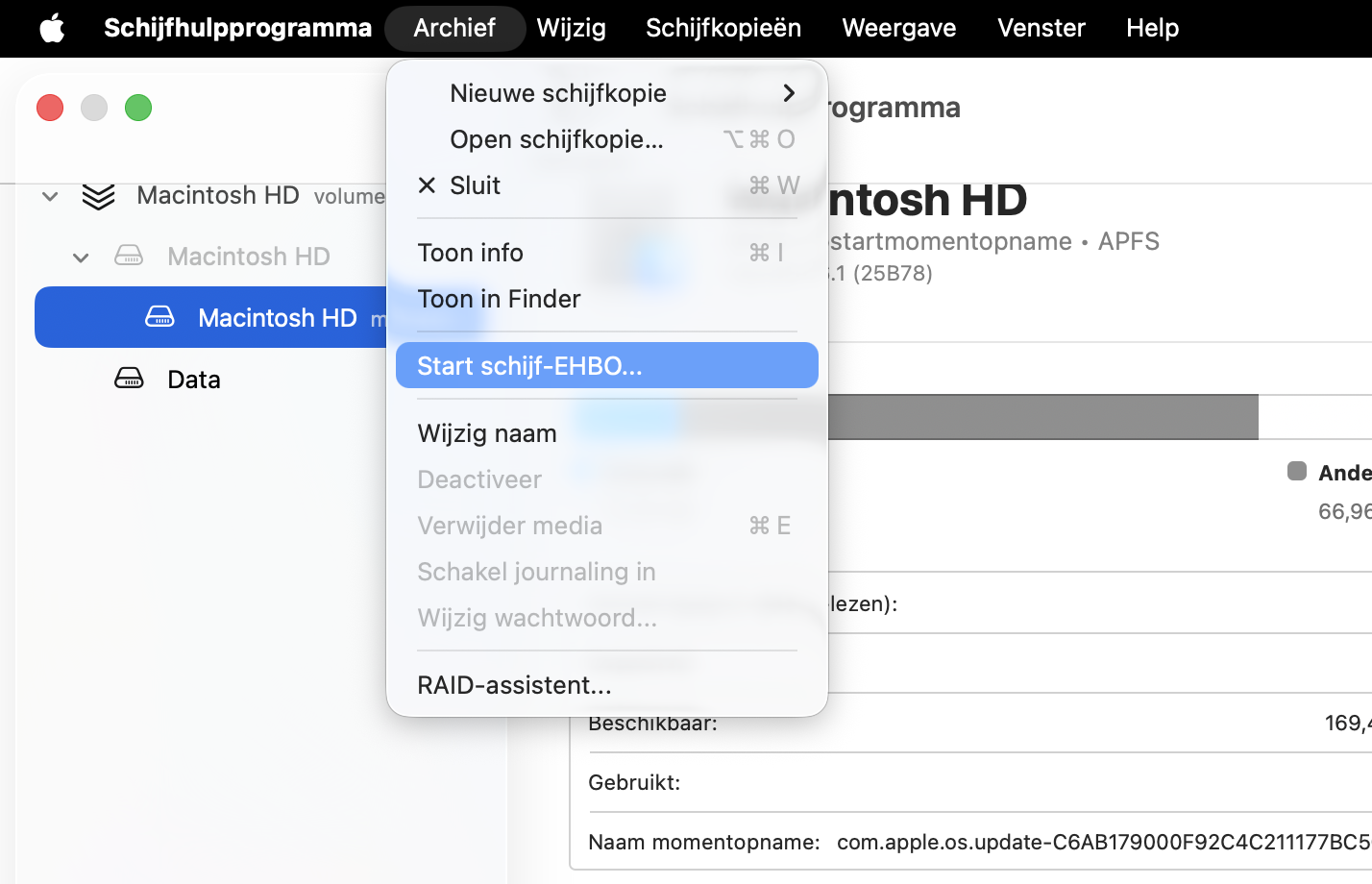Expand the Nieuwe schijfkopie submenu arrow
The height and width of the screenshot is (884, 1372).
[x=789, y=93]
